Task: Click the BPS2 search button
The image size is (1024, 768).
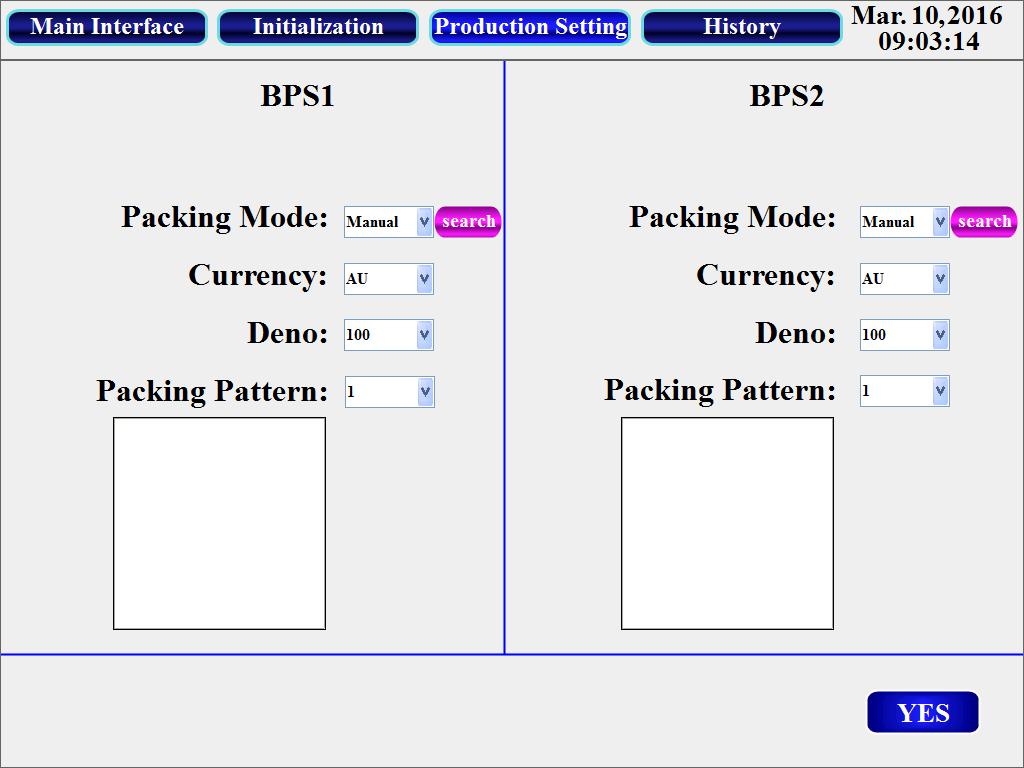Action: 984,222
